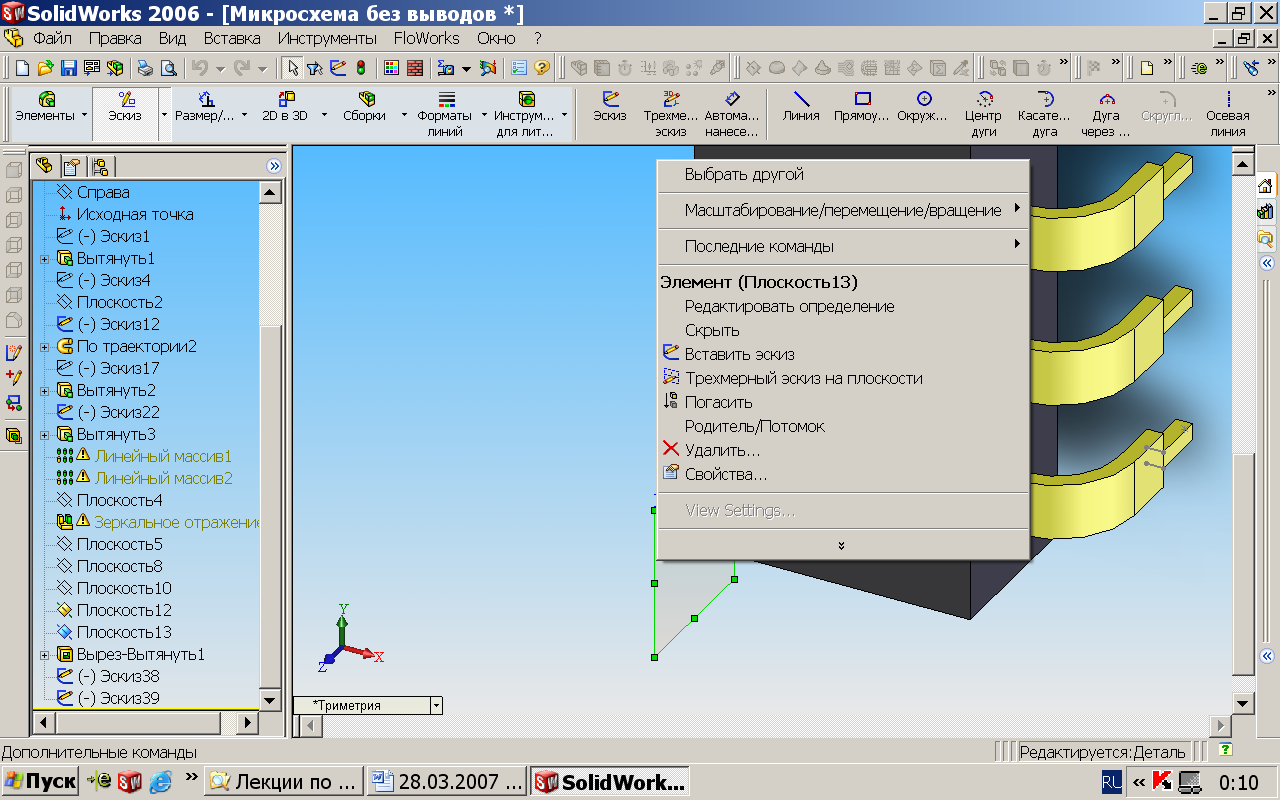The width and height of the screenshot is (1280, 800).
Task: Click the Rebuild traffic light icon
Action: pyautogui.click(x=360, y=68)
